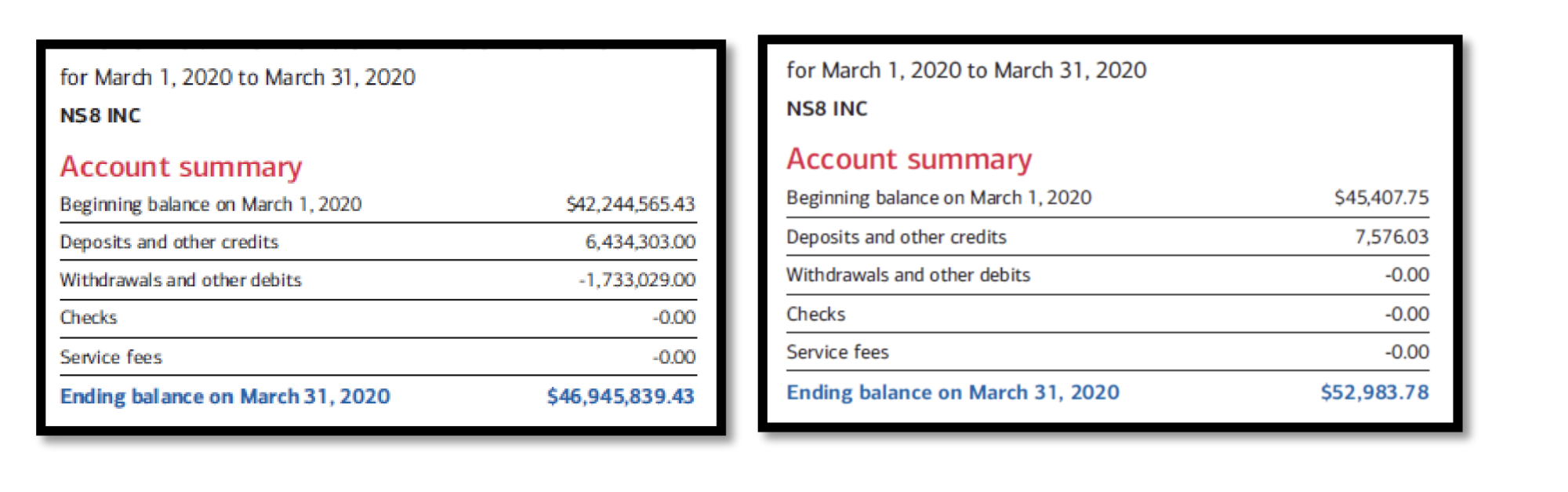
Task: Click the left Withdrawals and other debits label
Action: [x=181, y=280]
